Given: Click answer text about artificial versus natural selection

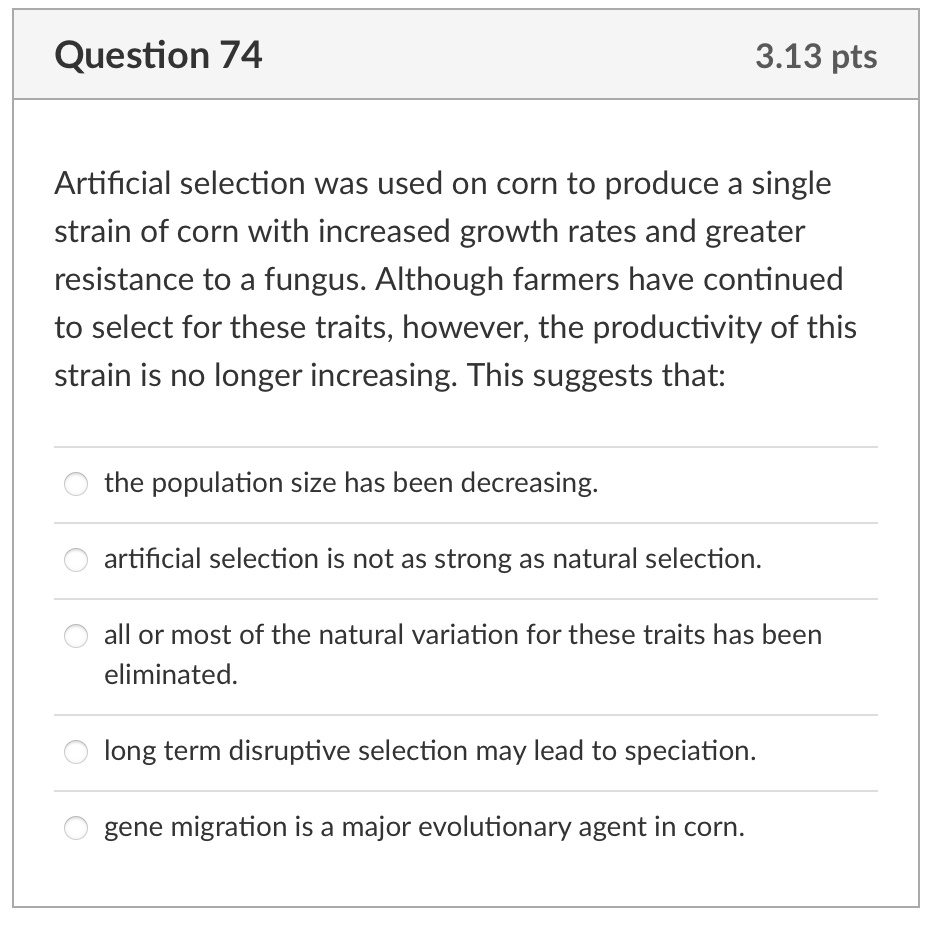Looking at the screenshot, I should click(x=432, y=559).
